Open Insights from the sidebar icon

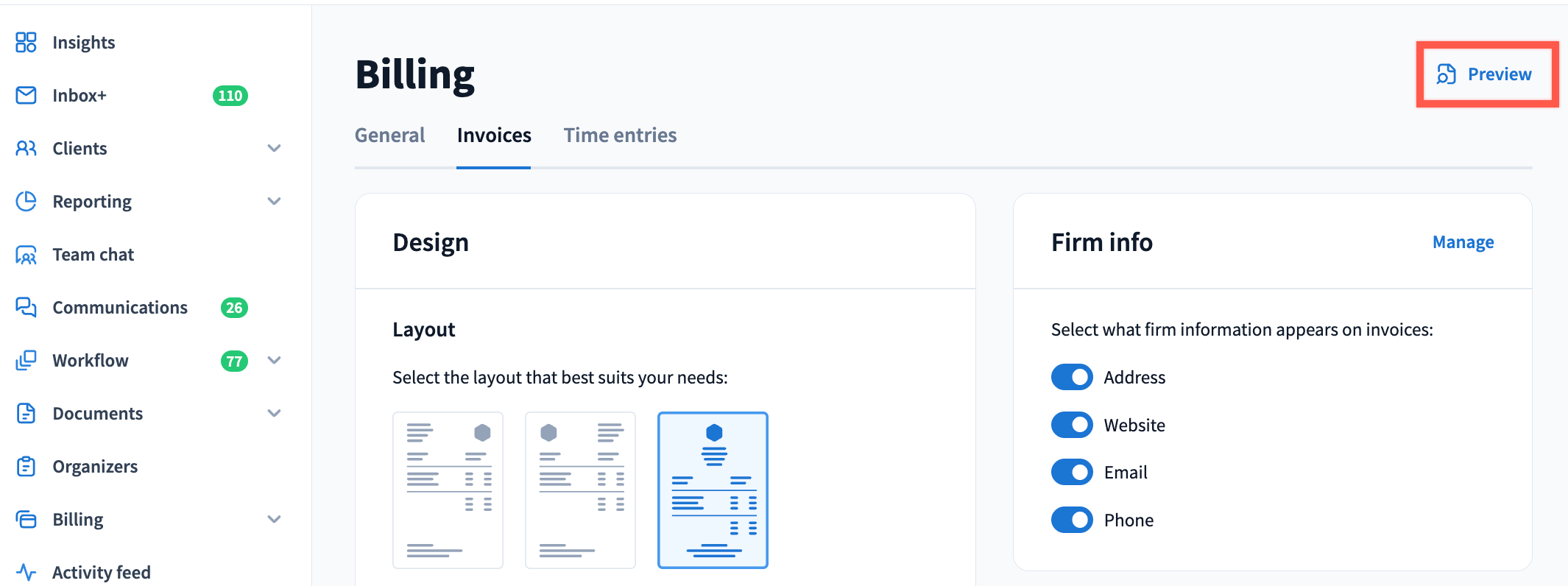[x=27, y=43]
